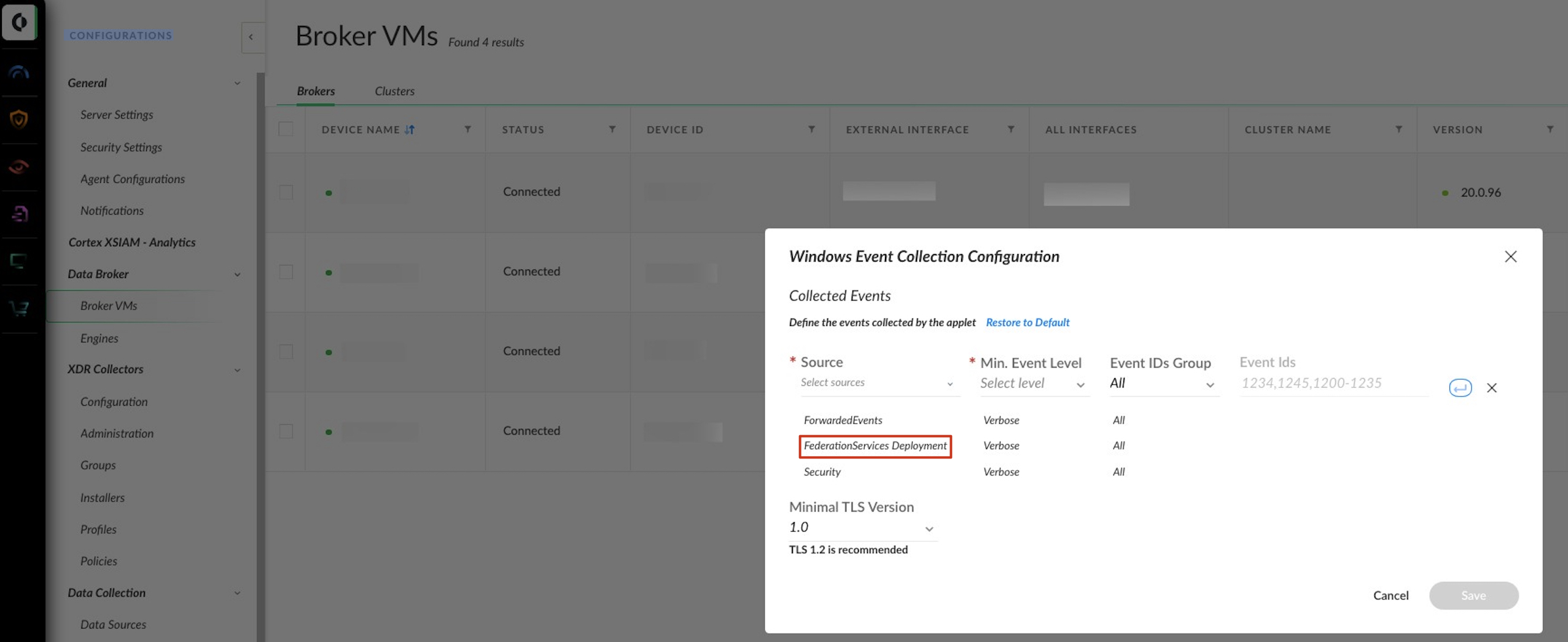Open the eye icon in left rail
1568x642 pixels.
(x=19, y=166)
